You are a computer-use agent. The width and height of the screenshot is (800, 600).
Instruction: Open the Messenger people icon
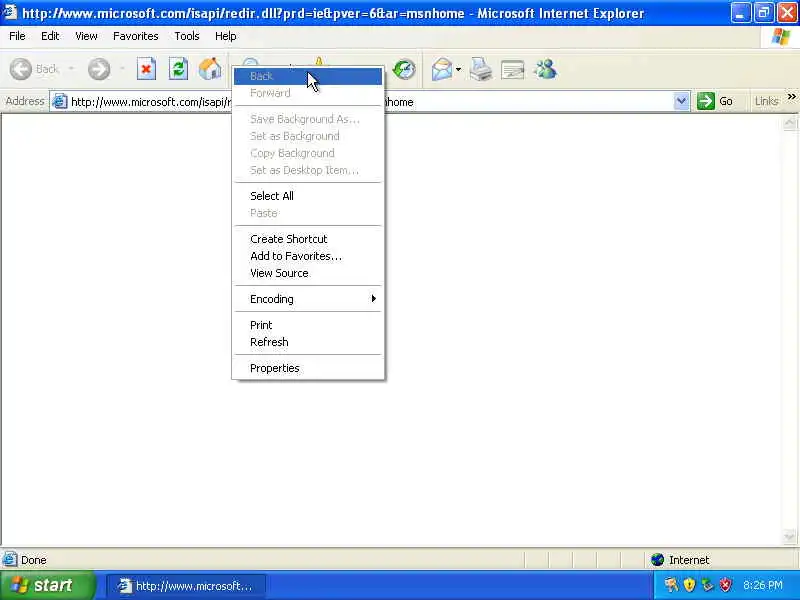(545, 69)
